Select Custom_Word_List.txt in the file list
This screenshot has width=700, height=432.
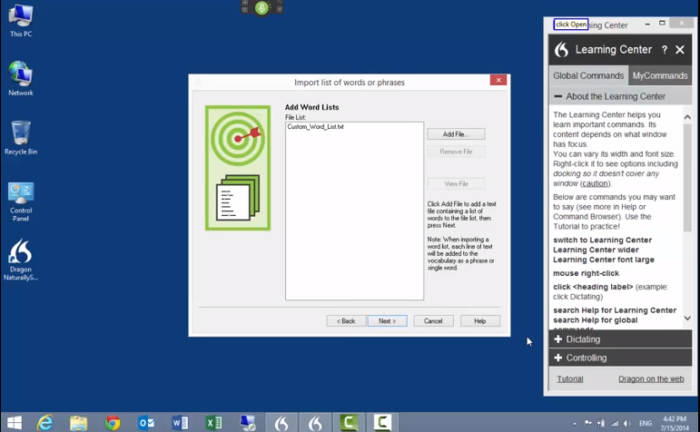coord(316,127)
